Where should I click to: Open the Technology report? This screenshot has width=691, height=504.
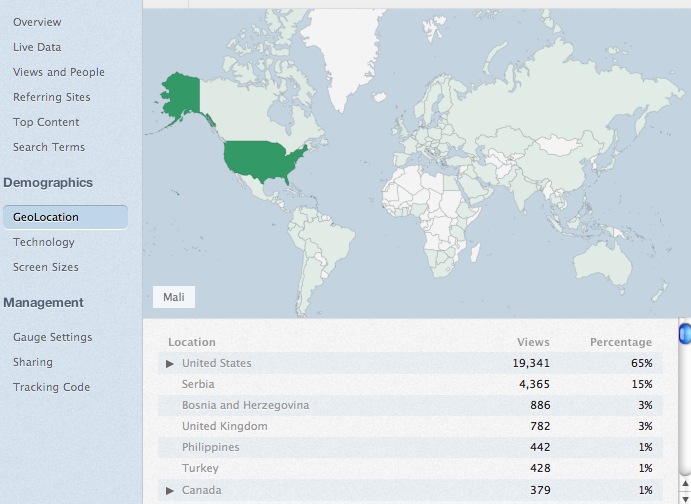(x=44, y=242)
